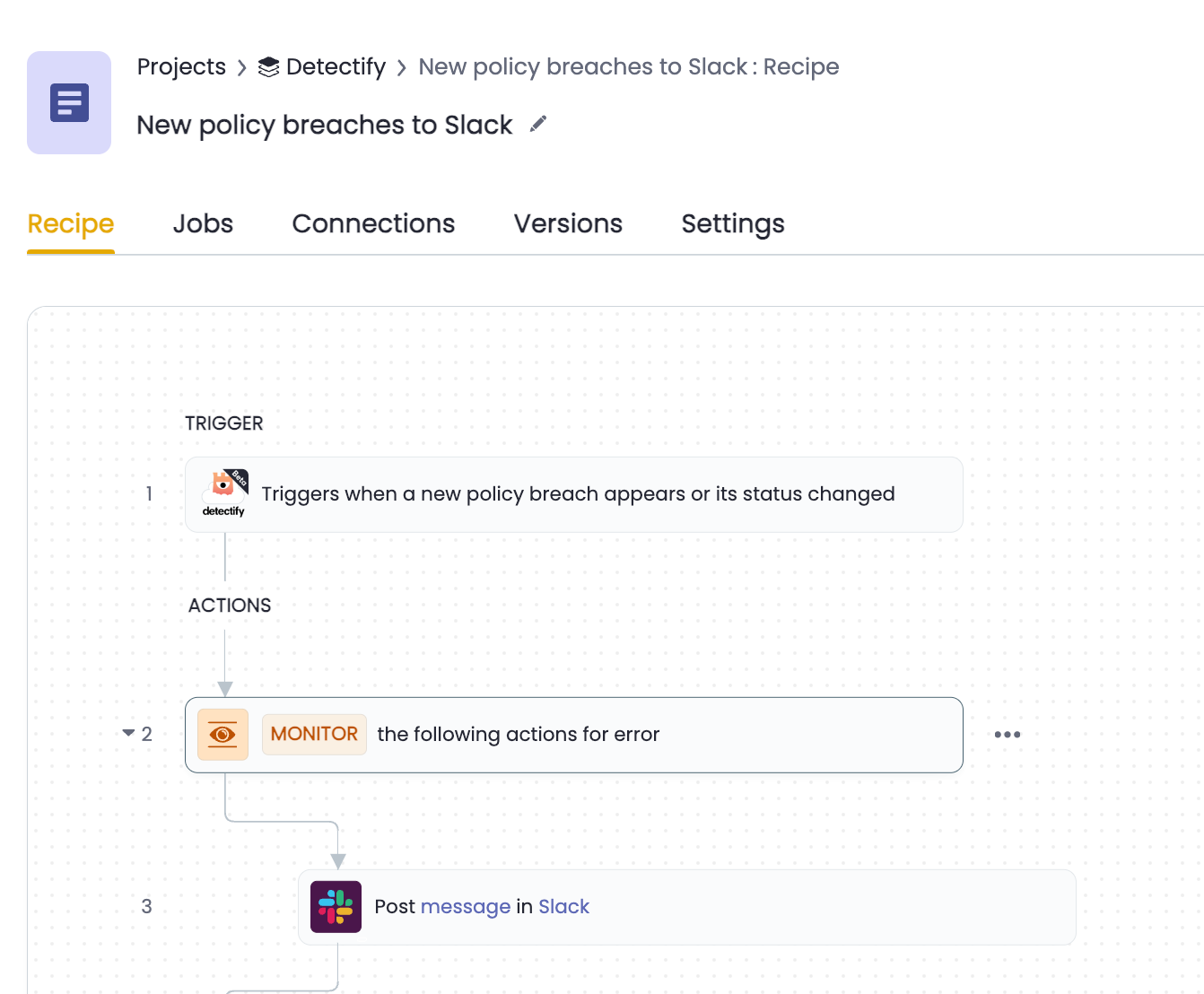Open the Connections tab
The height and width of the screenshot is (994, 1204).
pyautogui.click(x=373, y=223)
